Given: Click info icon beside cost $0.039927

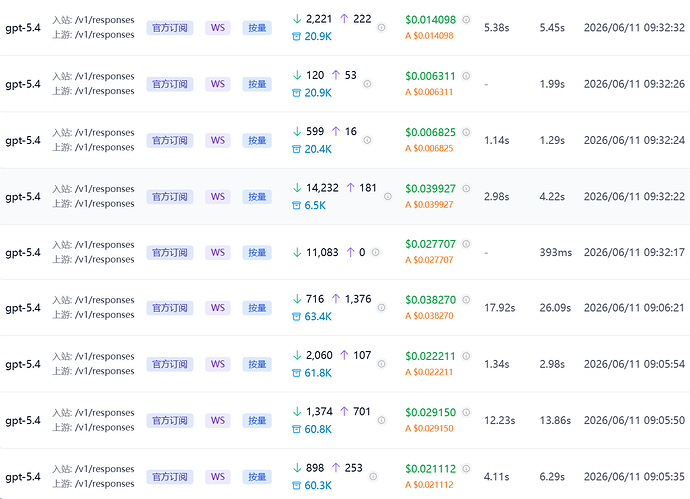Looking at the screenshot, I should click(x=466, y=188).
